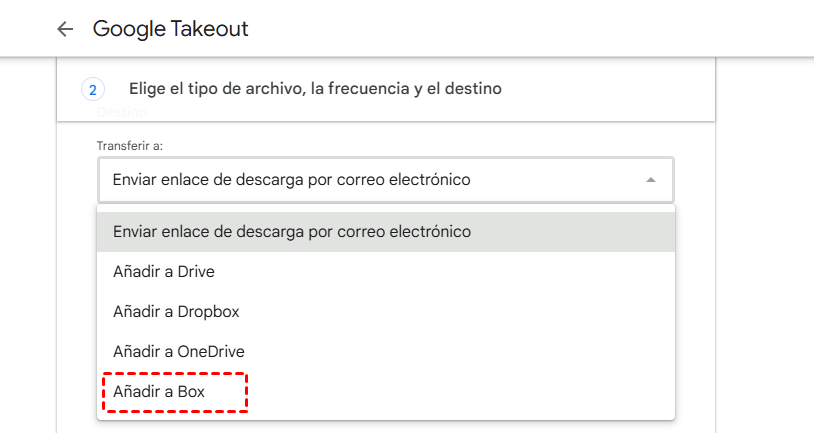Click the dropdown caret in Transferir a field
Viewport: 814px width, 433px height.
click(x=651, y=180)
